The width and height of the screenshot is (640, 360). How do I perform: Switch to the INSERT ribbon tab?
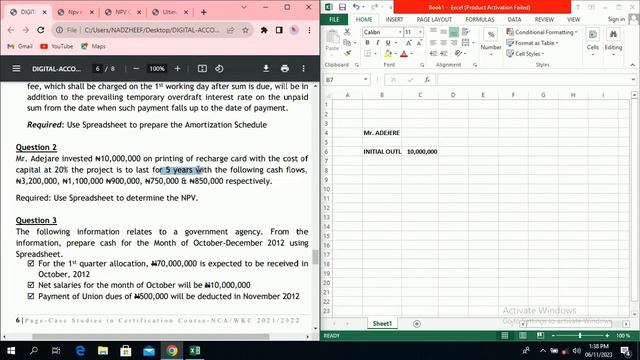click(x=394, y=19)
